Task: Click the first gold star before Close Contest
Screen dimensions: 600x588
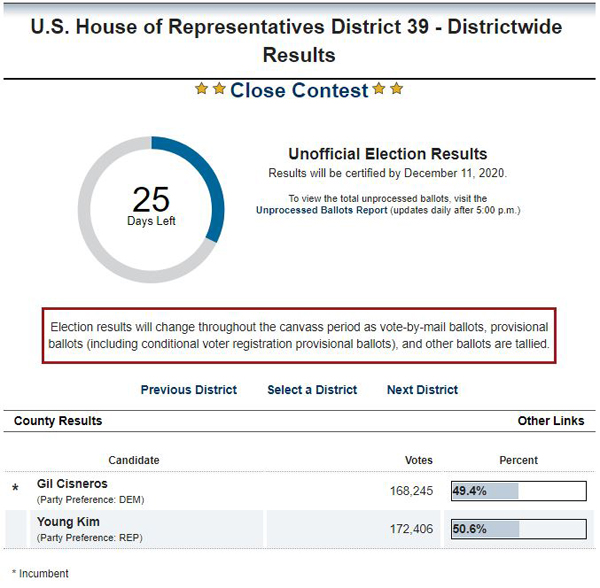Action: pos(201,89)
